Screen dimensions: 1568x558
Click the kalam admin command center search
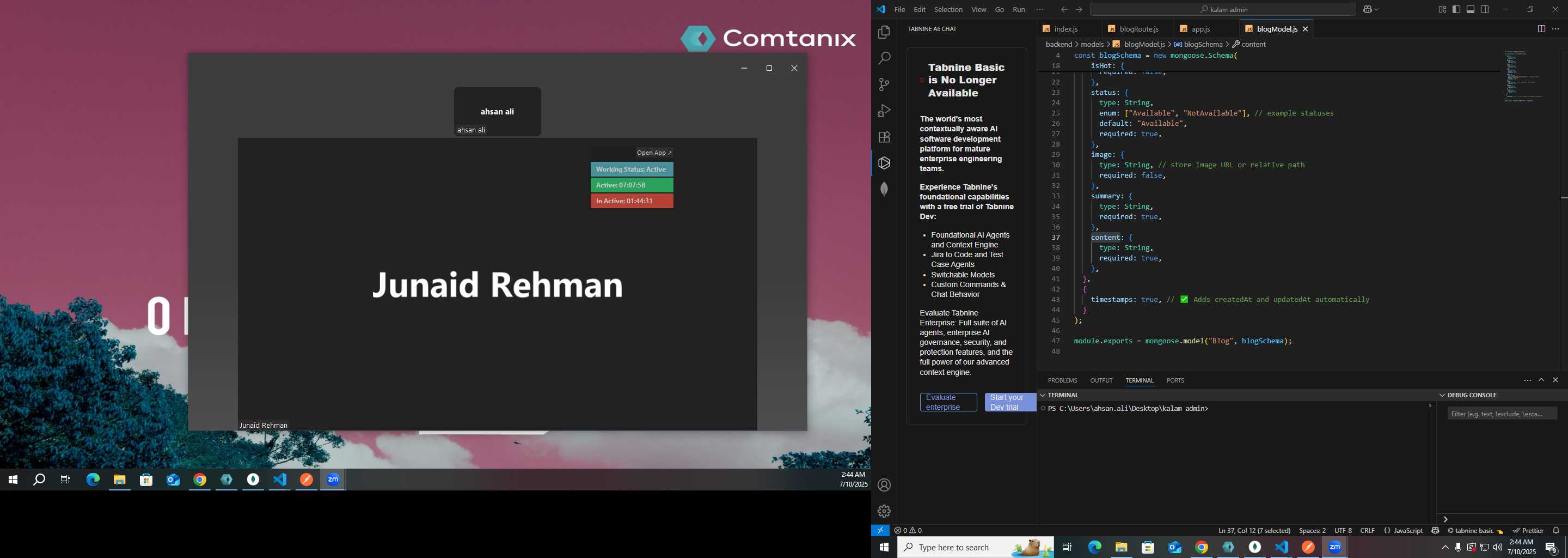pos(1222,10)
